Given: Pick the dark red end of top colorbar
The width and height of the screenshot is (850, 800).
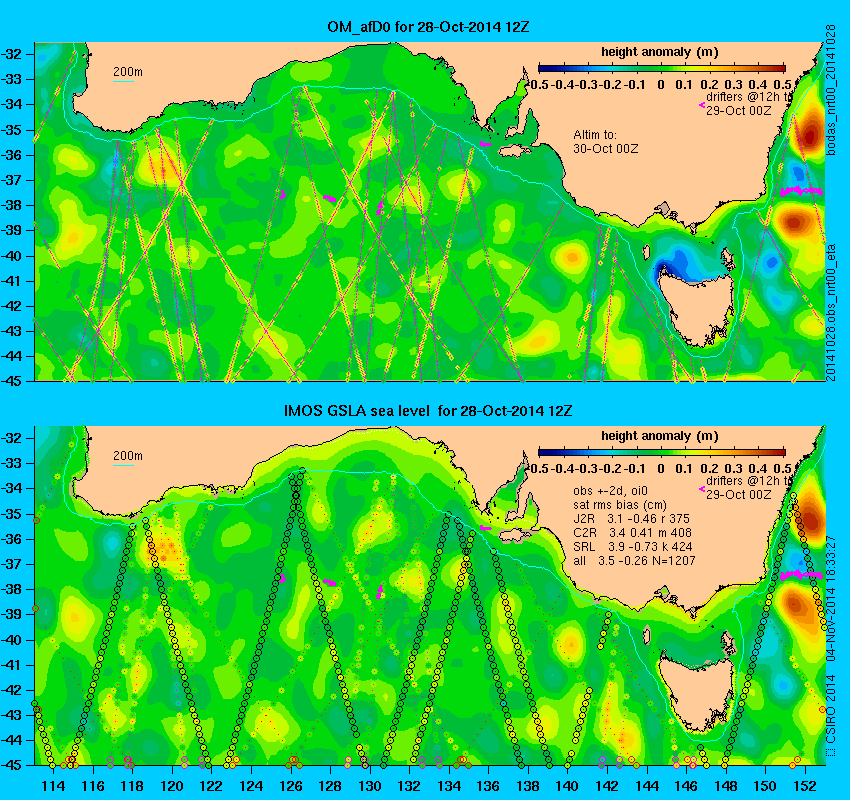Looking at the screenshot, I should [780, 68].
